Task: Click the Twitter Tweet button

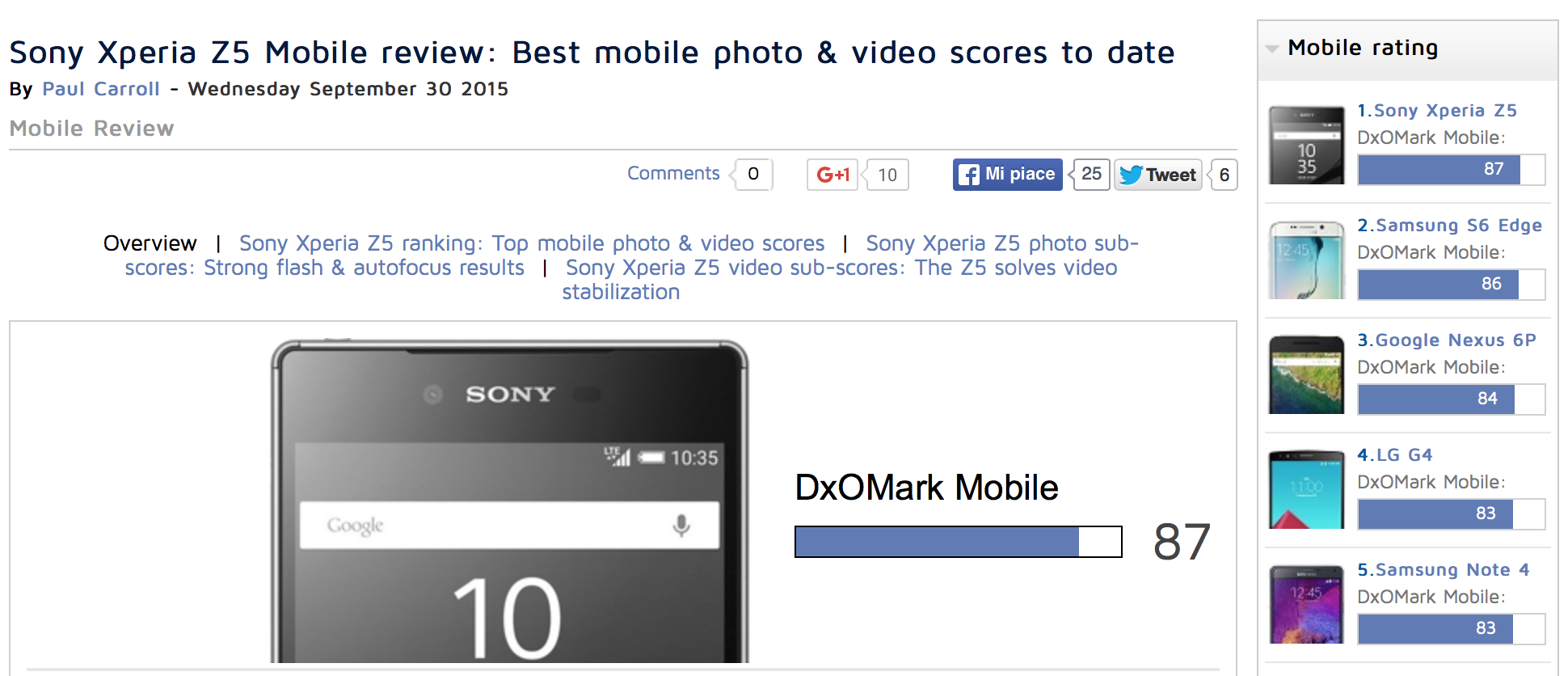Action: click(x=1158, y=175)
